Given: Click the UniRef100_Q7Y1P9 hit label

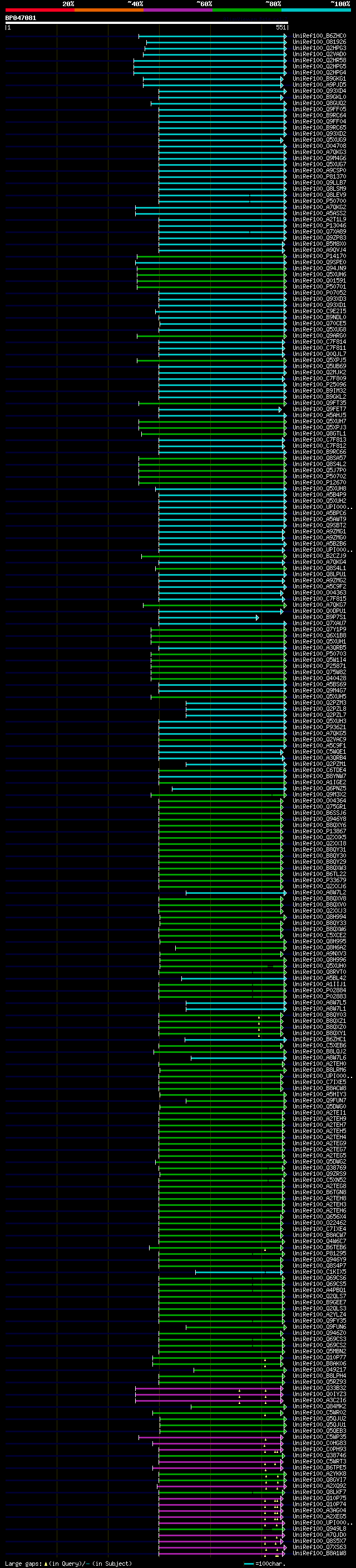Looking at the screenshot, I should click(319, 629).
